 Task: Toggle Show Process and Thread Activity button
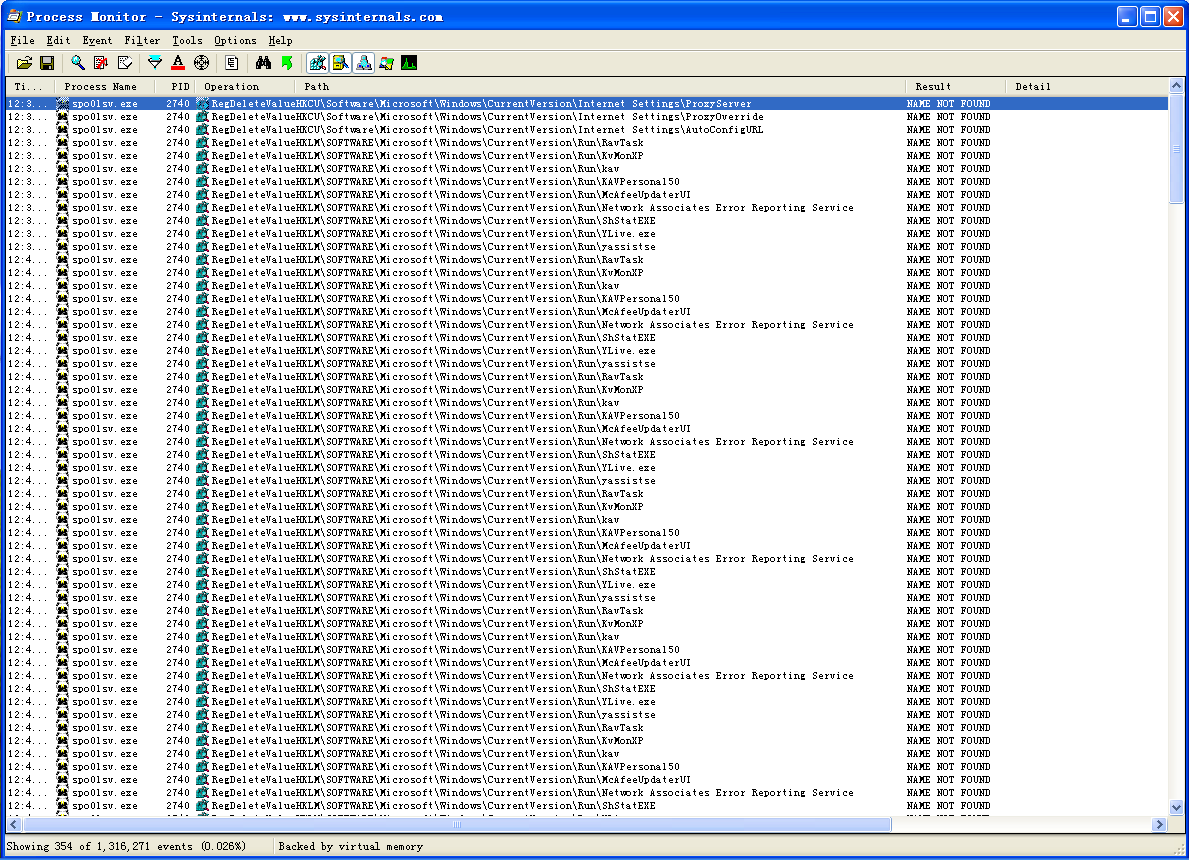(387, 63)
